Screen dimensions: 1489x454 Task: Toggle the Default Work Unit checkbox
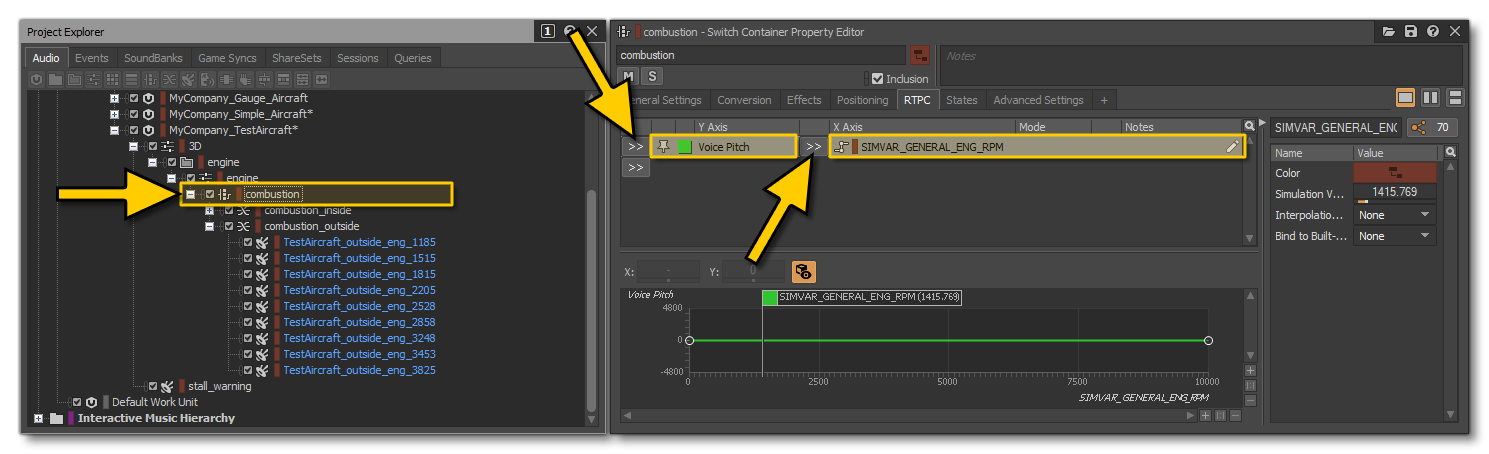(77, 402)
